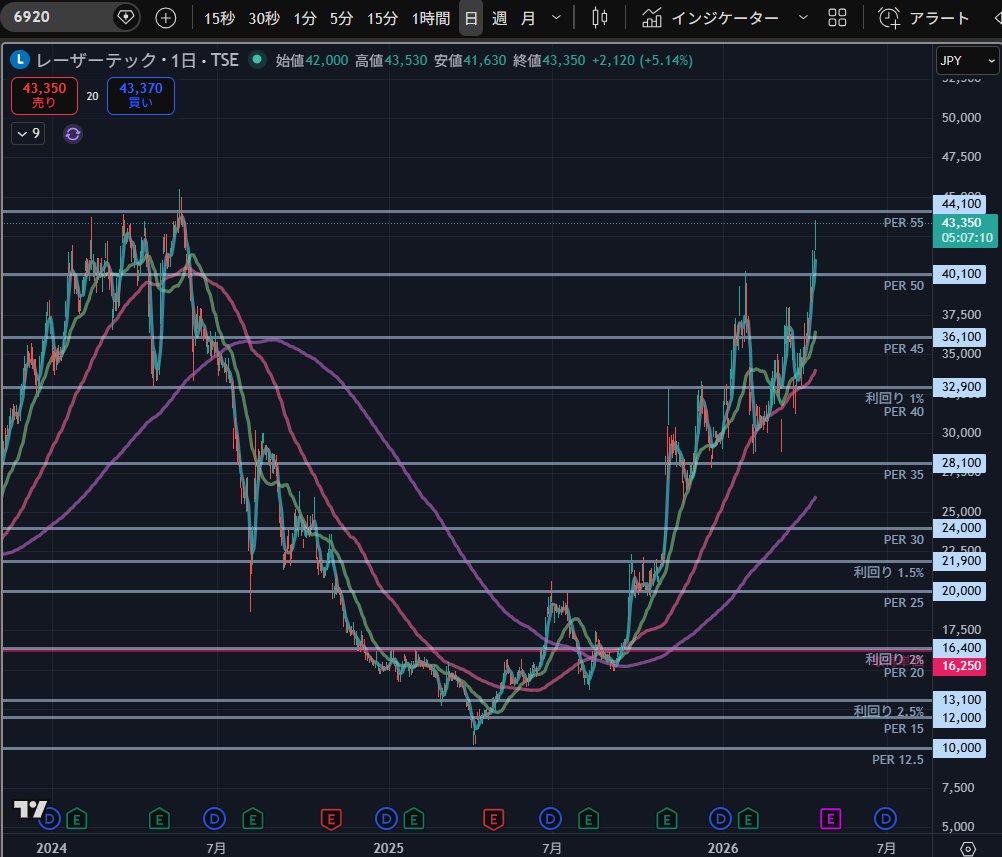Image resolution: width=1002 pixels, height=857 pixels.
Task: Choose the 15分 interval
Action: point(382,19)
